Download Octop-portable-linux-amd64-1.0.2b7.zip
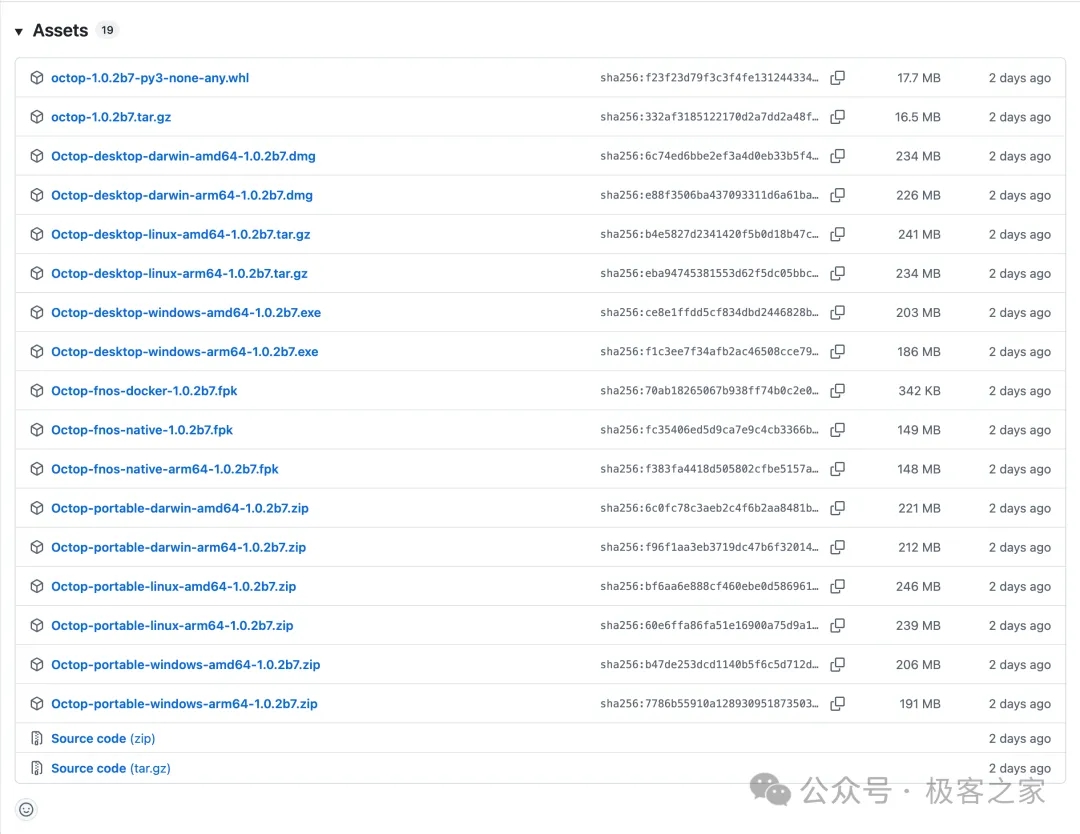This screenshot has height=834, width=1080. [x=174, y=587]
